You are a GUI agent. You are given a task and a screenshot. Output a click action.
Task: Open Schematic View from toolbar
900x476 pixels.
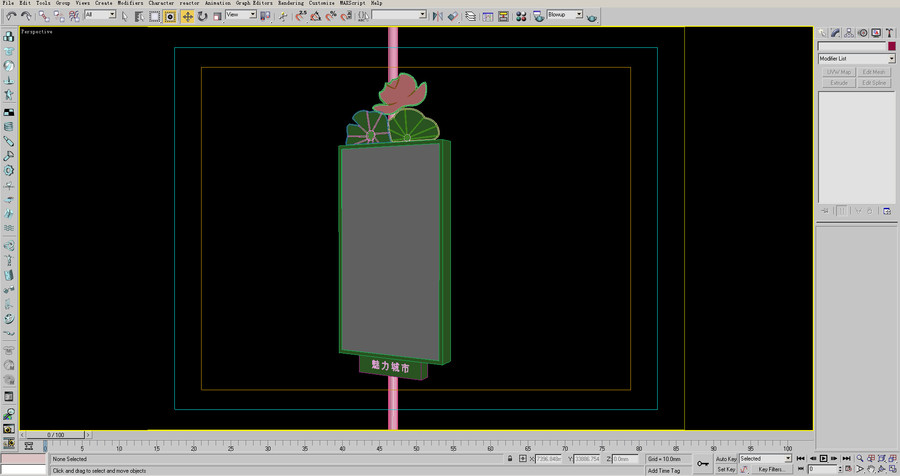[503, 16]
